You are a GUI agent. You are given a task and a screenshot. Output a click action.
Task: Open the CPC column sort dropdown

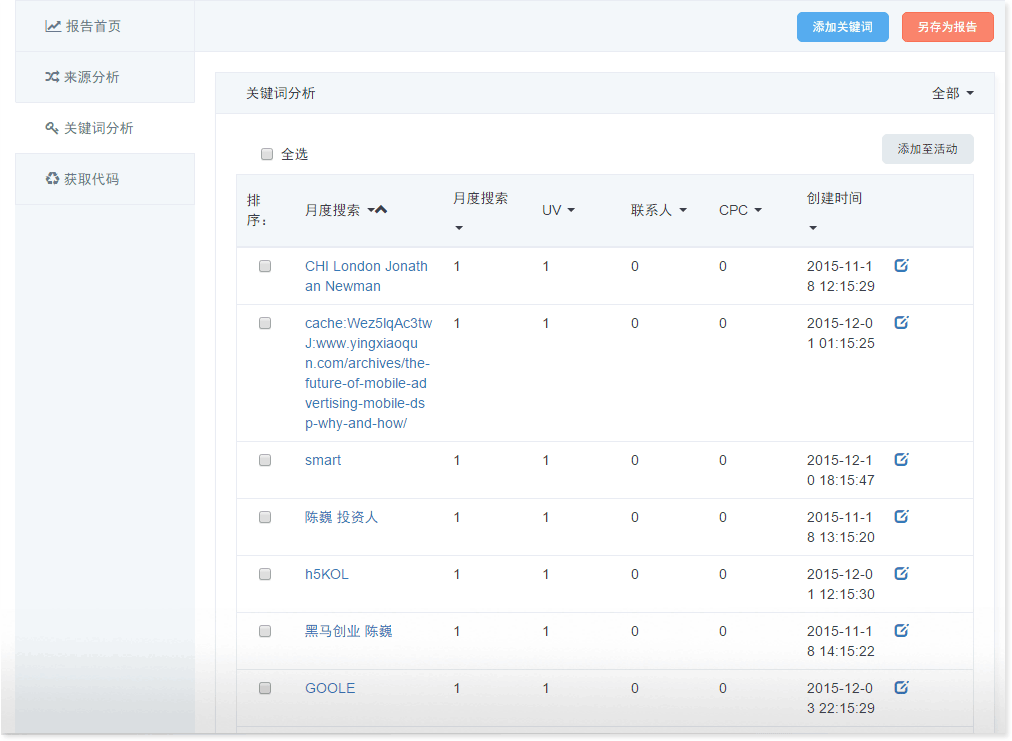coord(758,210)
